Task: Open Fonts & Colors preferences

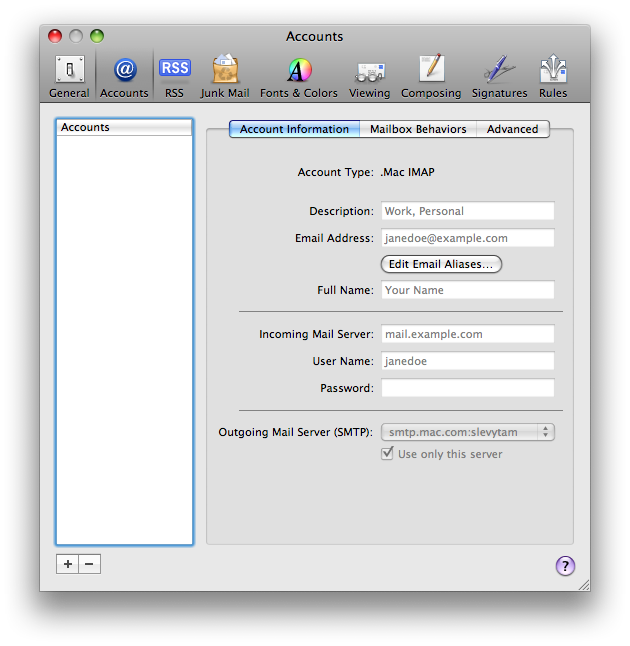Action: [x=298, y=76]
